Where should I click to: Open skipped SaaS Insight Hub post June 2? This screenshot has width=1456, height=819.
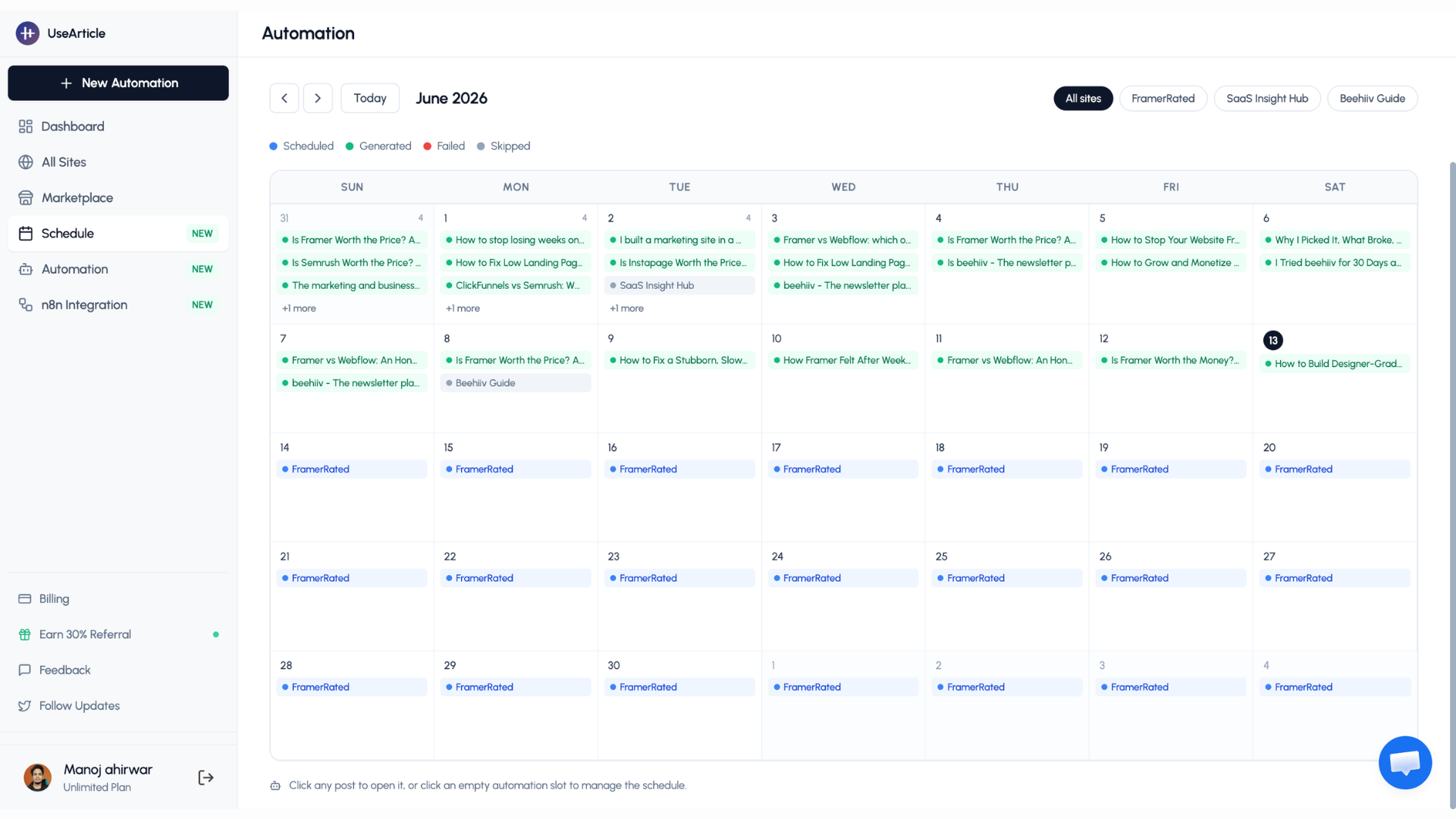(x=680, y=286)
